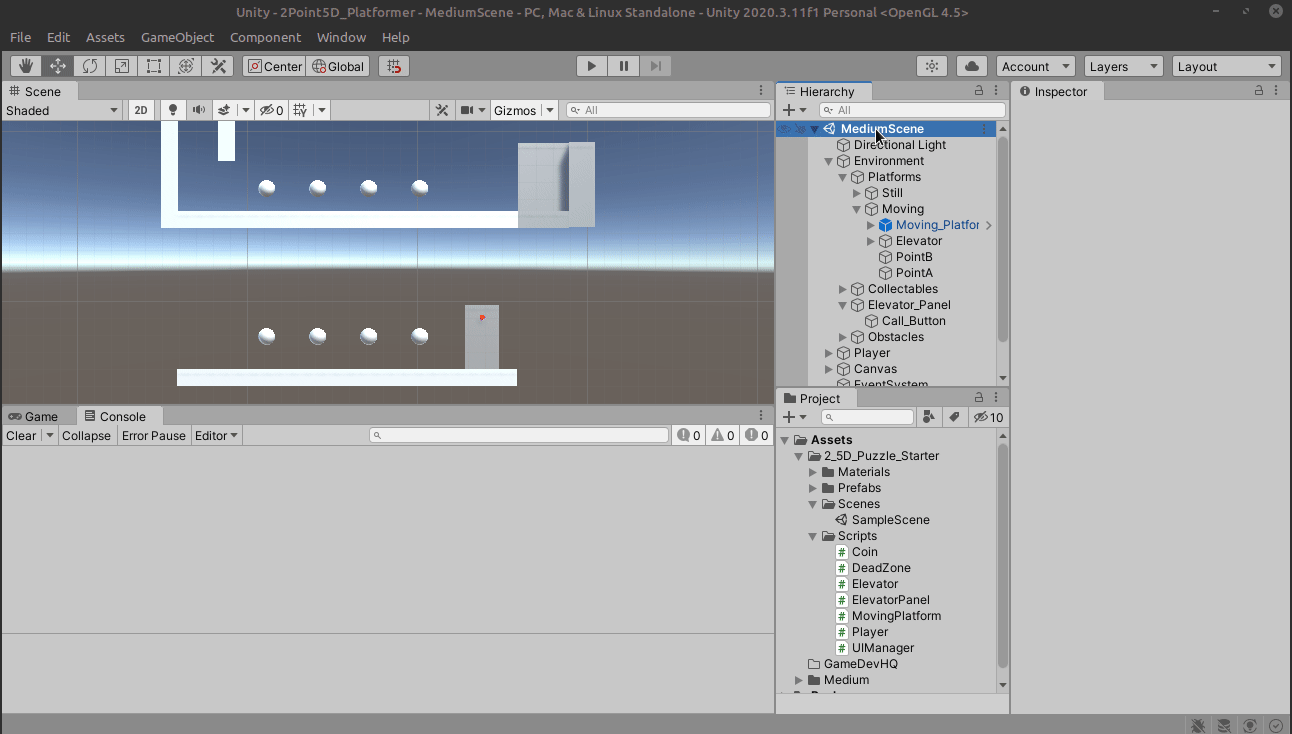This screenshot has width=1292, height=734.
Task: Expand the Materials folder
Action: tap(813, 472)
